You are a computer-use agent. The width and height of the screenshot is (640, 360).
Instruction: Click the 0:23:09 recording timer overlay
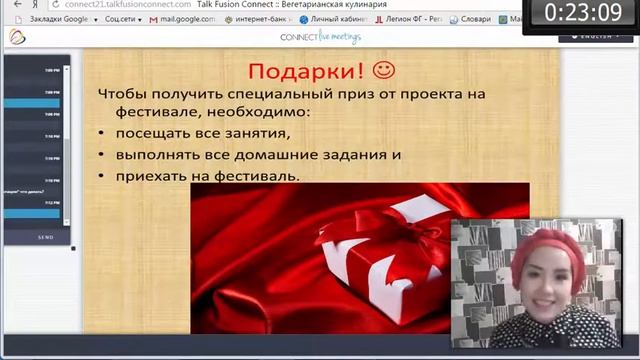coord(582,12)
